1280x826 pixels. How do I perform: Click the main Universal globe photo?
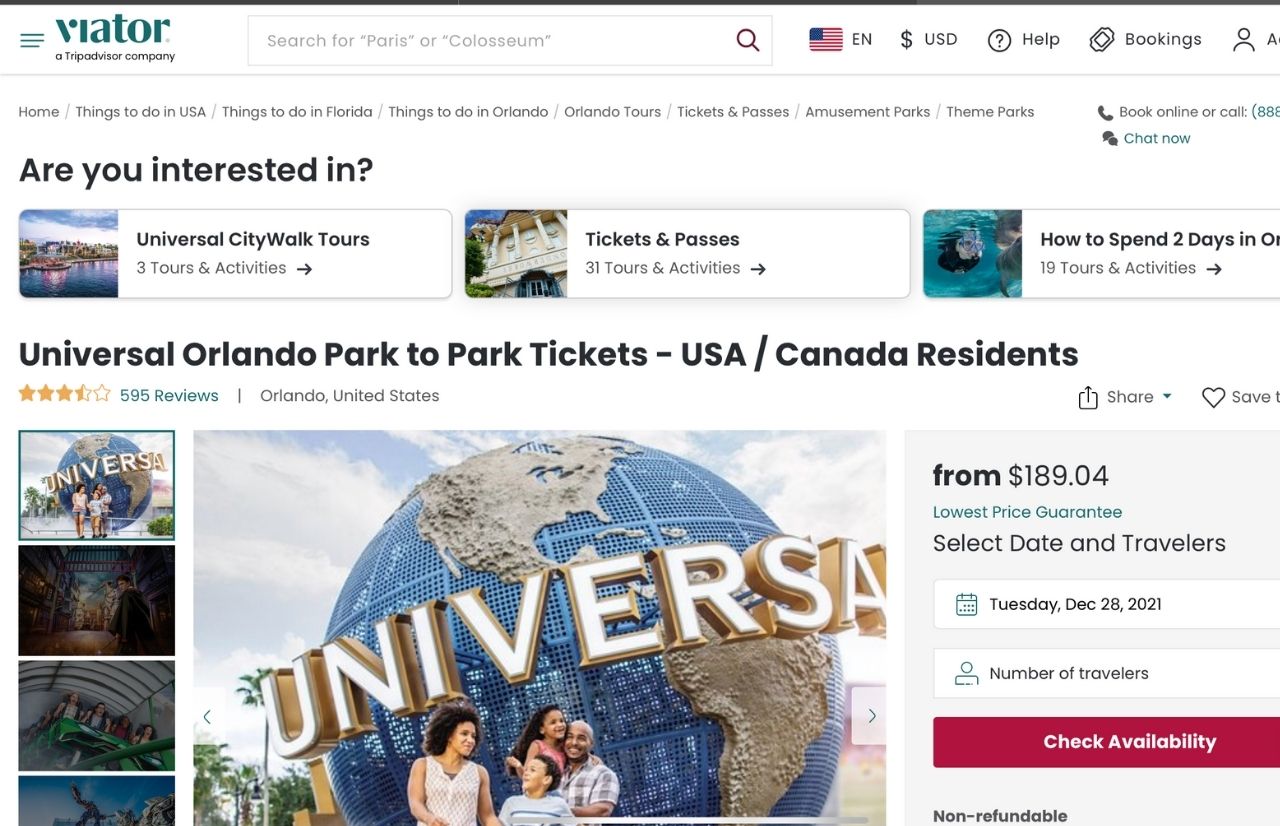[x=540, y=628]
